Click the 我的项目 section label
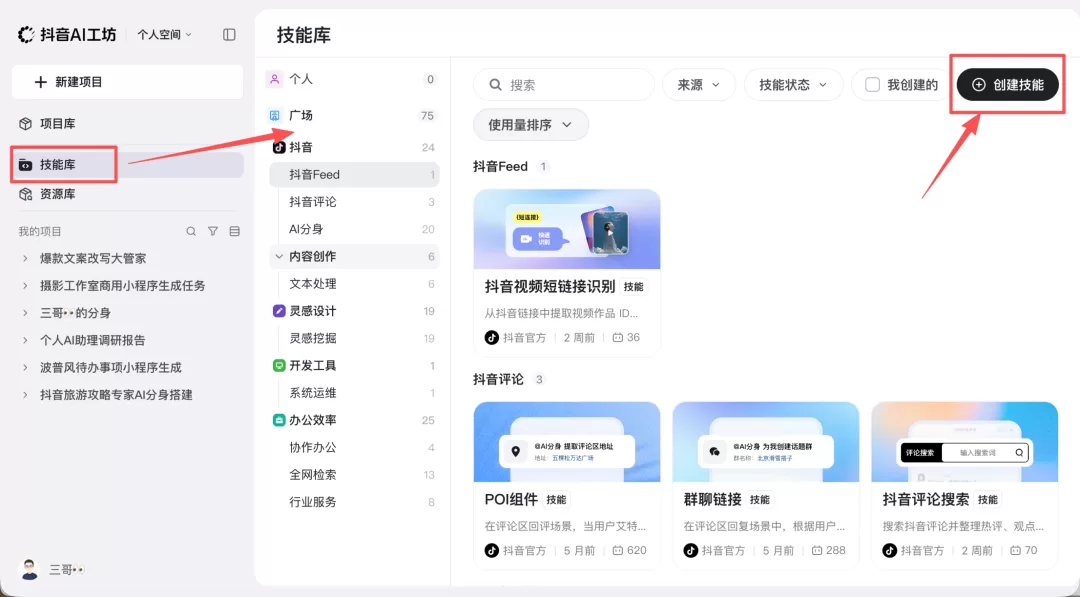Image resolution: width=1080 pixels, height=597 pixels. (x=40, y=231)
